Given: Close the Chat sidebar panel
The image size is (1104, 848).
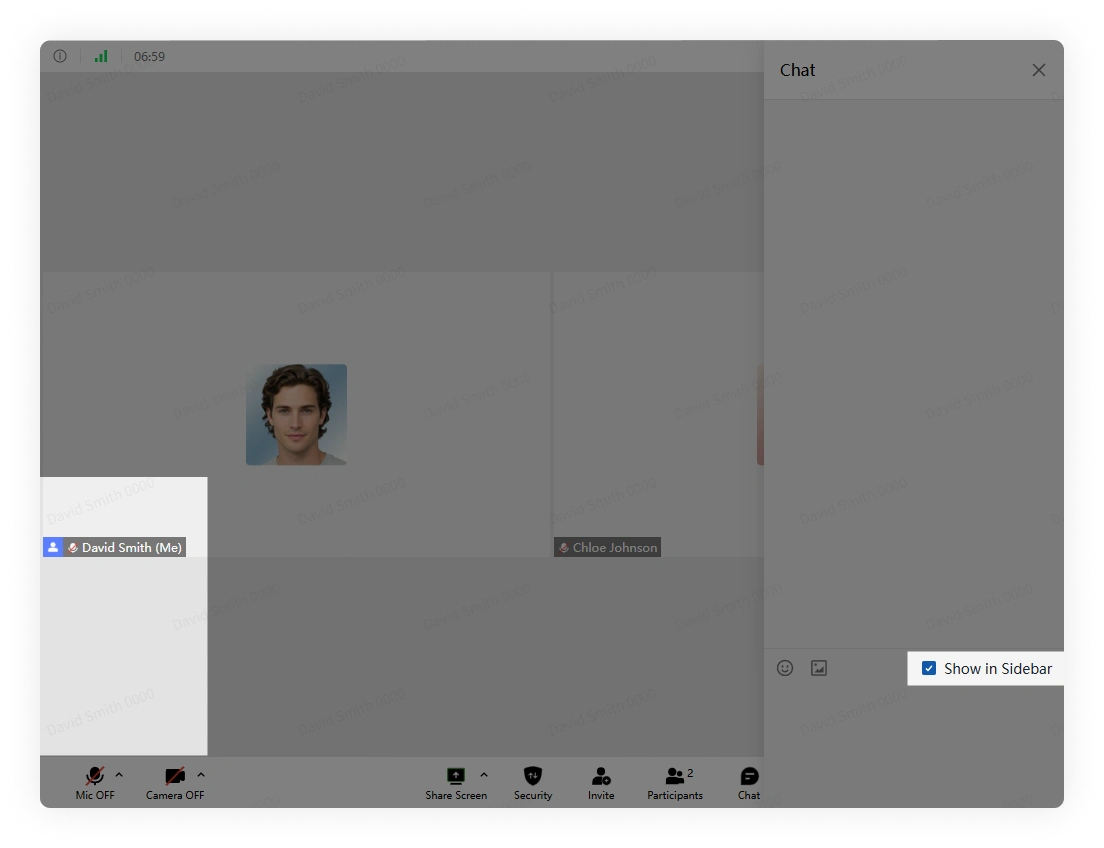Looking at the screenshot, I should point(1039,70).
